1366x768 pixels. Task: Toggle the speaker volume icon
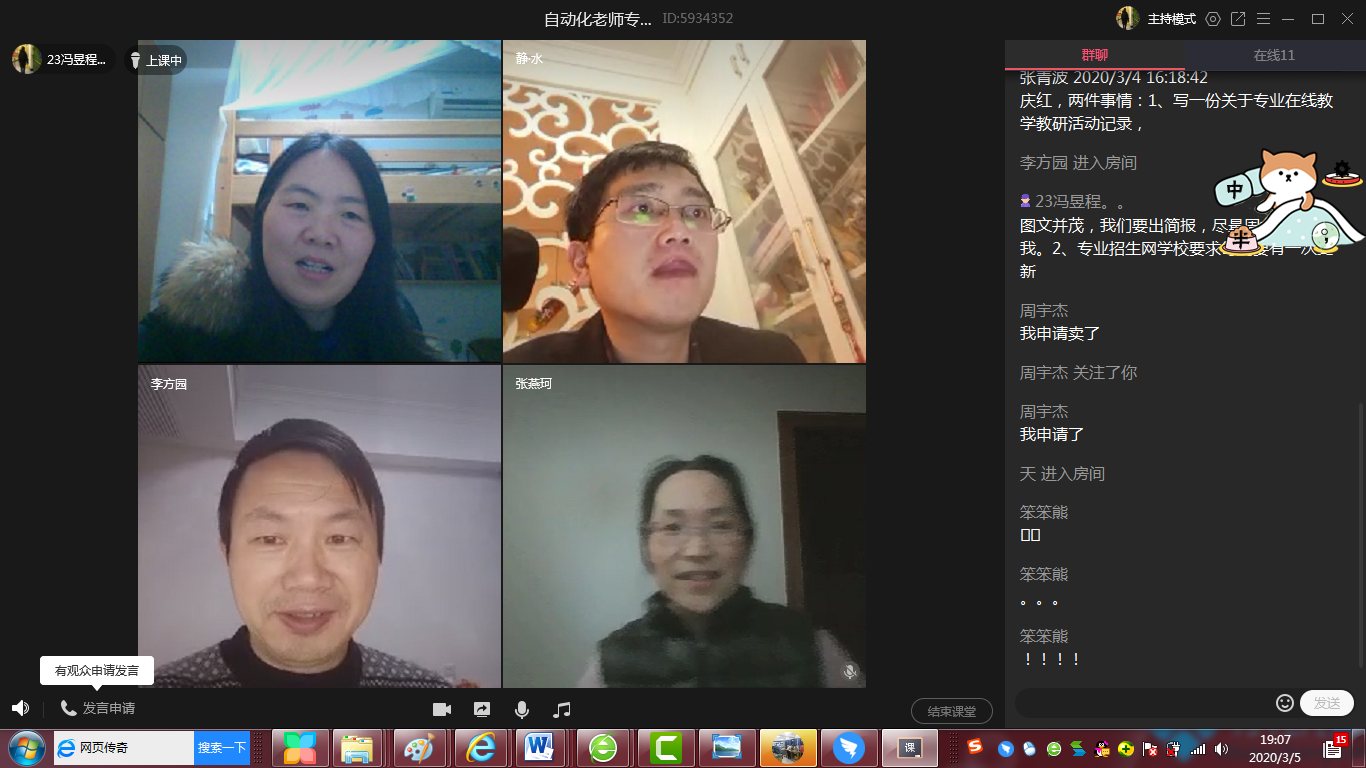(20, 708)
